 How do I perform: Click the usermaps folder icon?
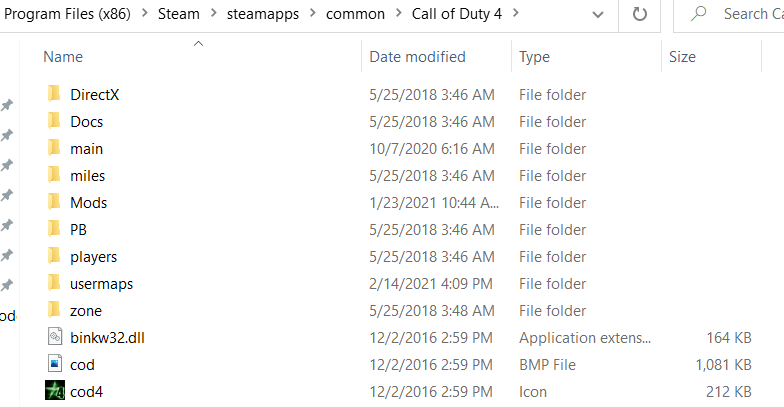54,283
